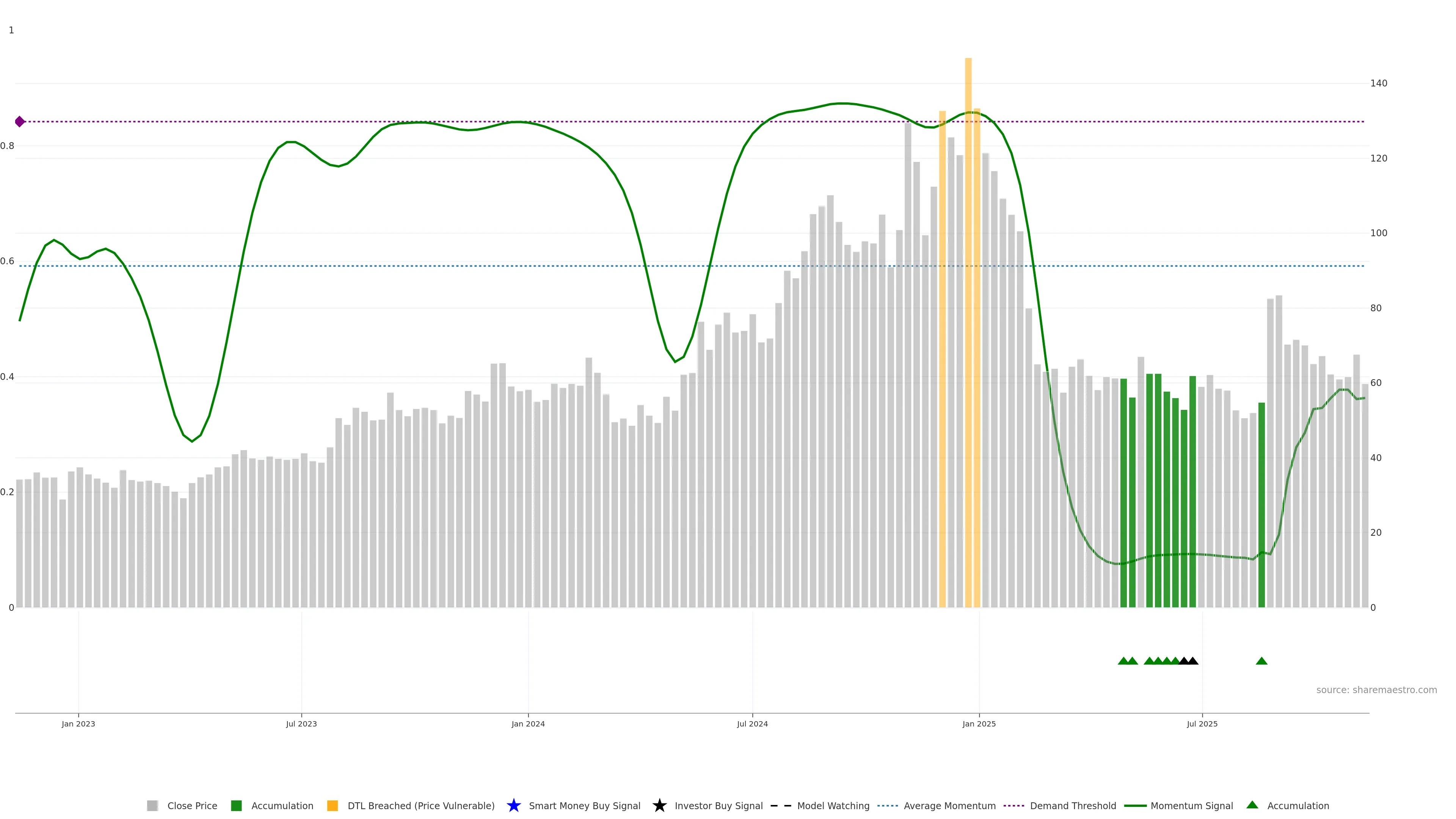
Task: Toggle the Close Price legend label
Action: click(192, 805)
